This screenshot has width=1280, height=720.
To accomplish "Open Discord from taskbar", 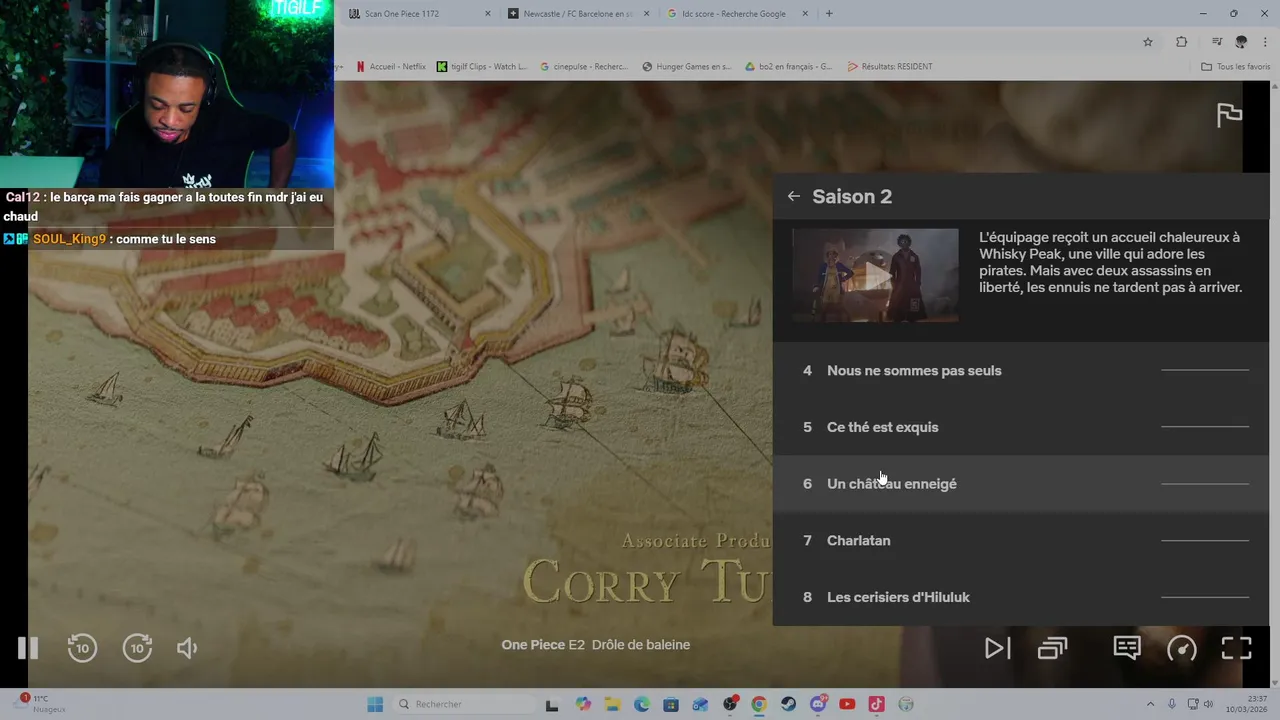I will pyautogui.click(x=818, y=704).
